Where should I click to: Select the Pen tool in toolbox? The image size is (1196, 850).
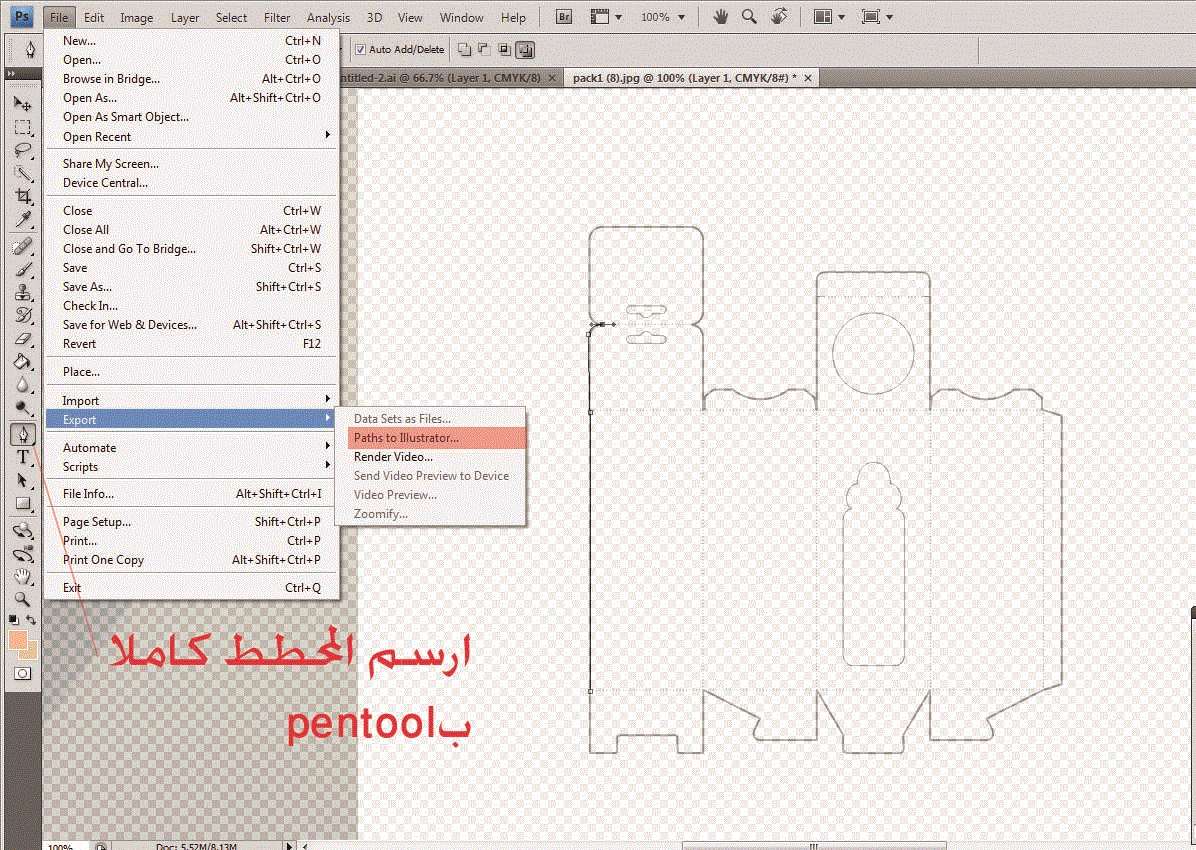click(x=23, y=434)
